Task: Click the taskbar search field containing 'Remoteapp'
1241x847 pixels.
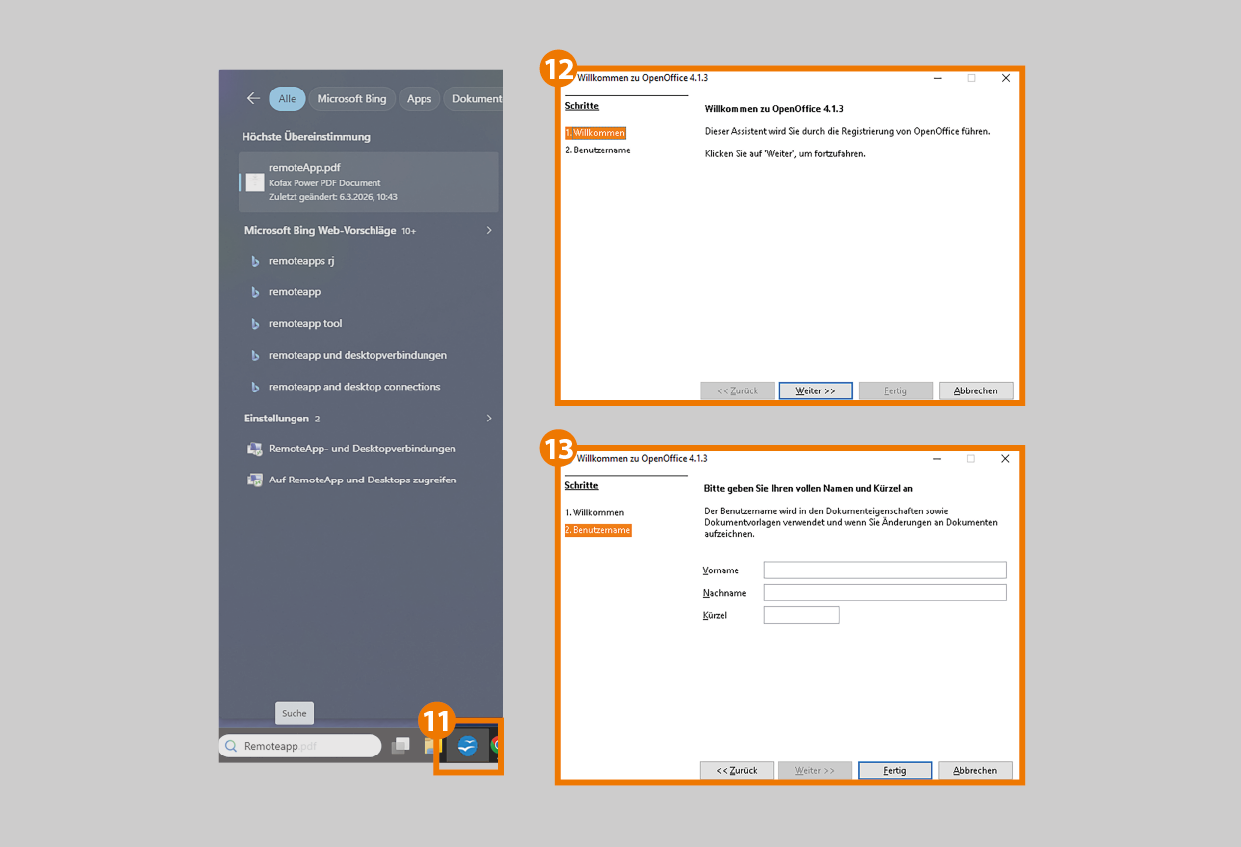Action: (x=300, y=746)
